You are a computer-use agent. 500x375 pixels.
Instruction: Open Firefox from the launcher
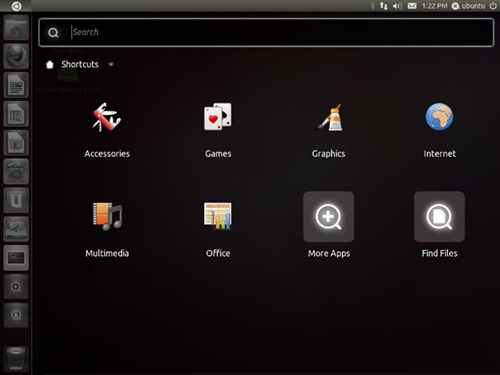pyautogui.click(x=16, y=56)
